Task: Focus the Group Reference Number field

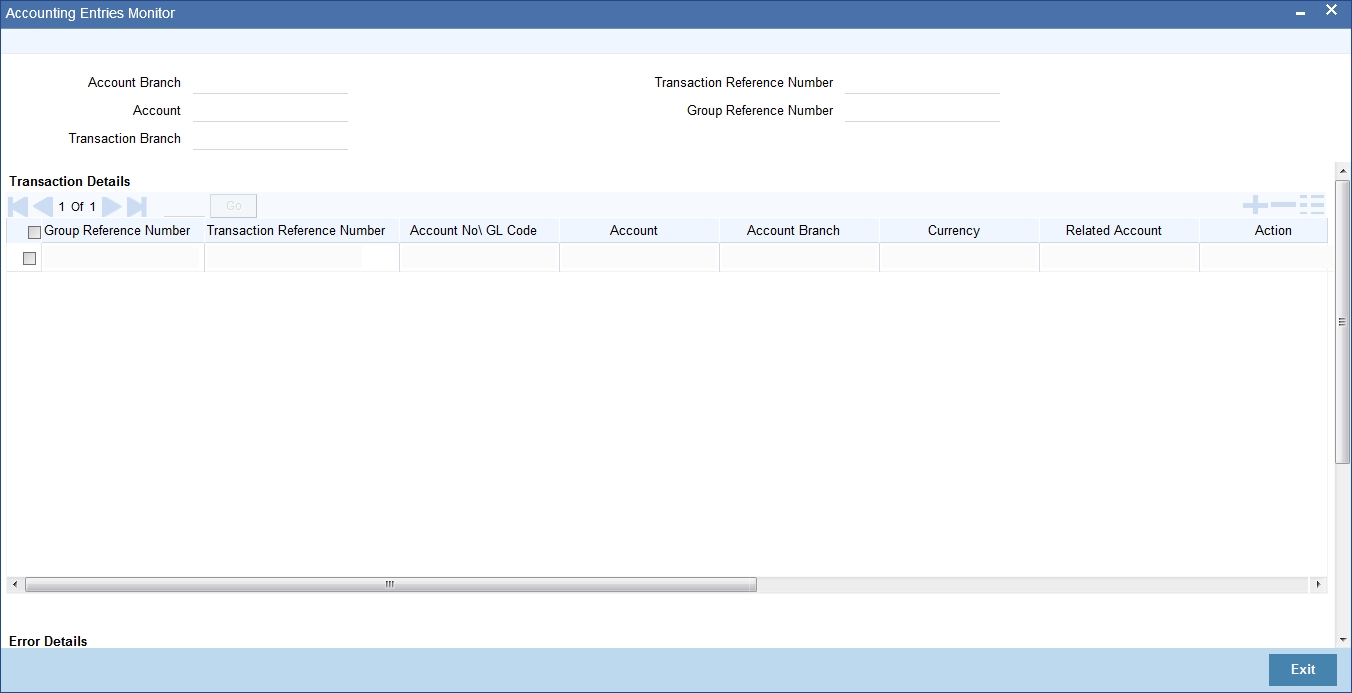Action: tap(922, 110)
